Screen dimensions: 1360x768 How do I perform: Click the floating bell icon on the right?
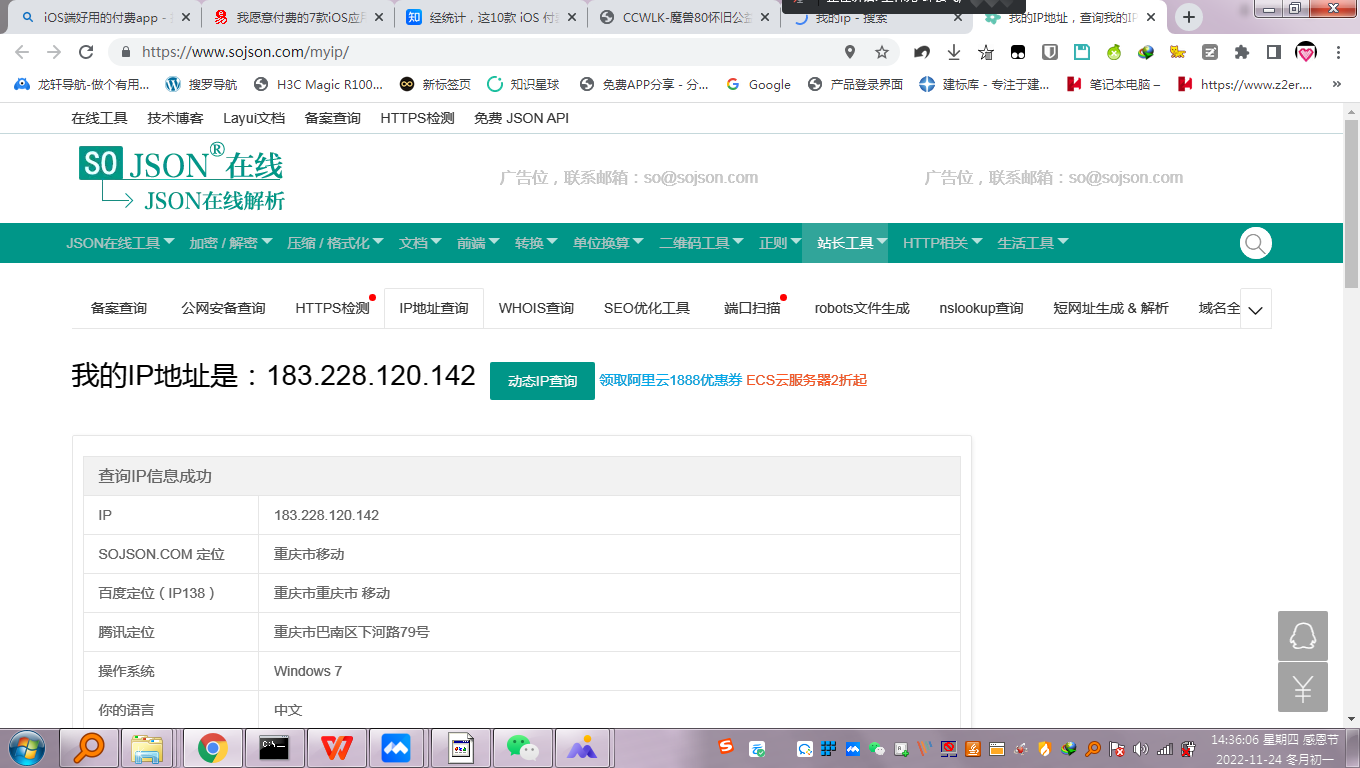coord(1301,635)
